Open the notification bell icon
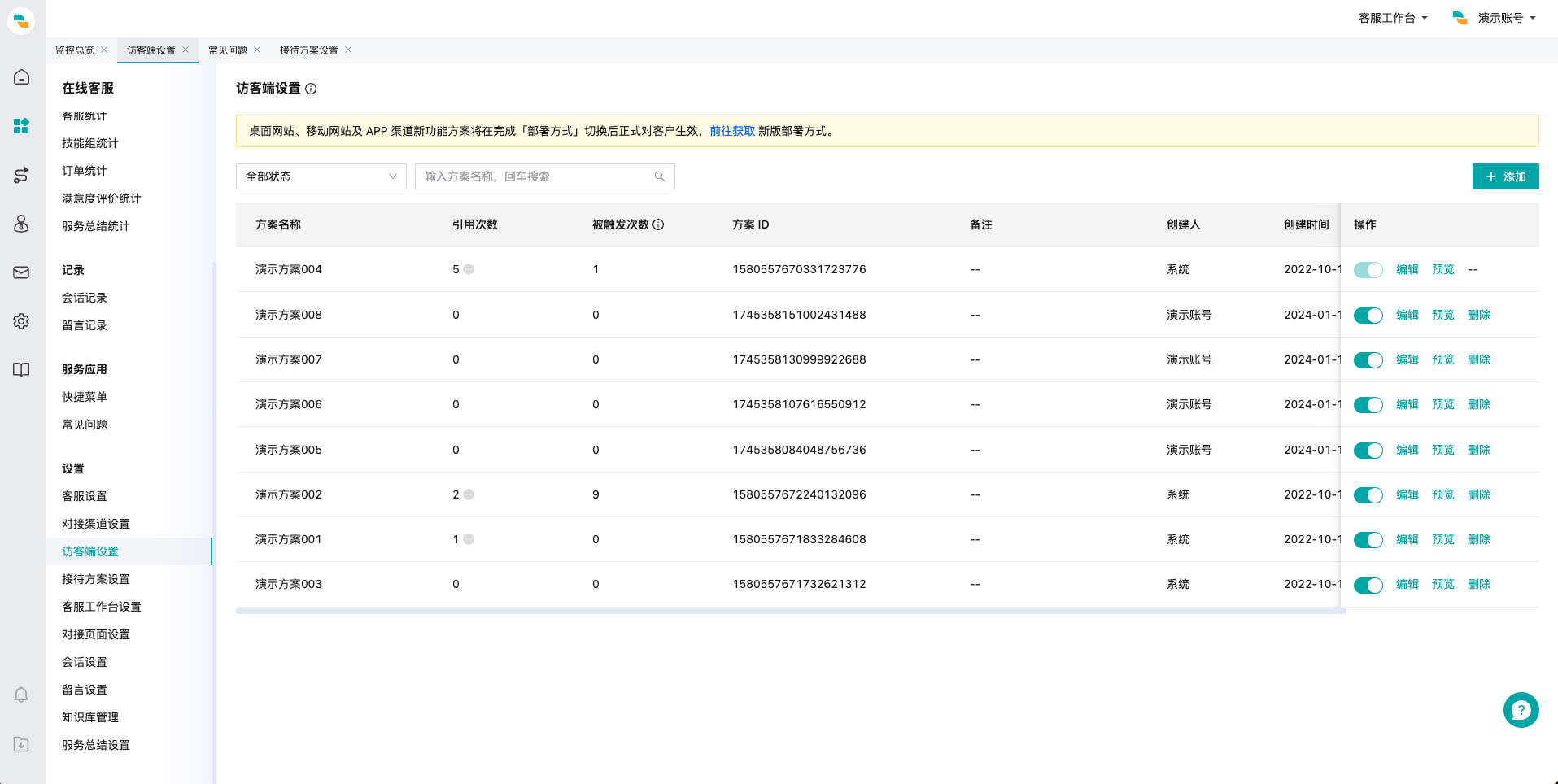Viewport: 1558px width, 784px height. (21, 695)
